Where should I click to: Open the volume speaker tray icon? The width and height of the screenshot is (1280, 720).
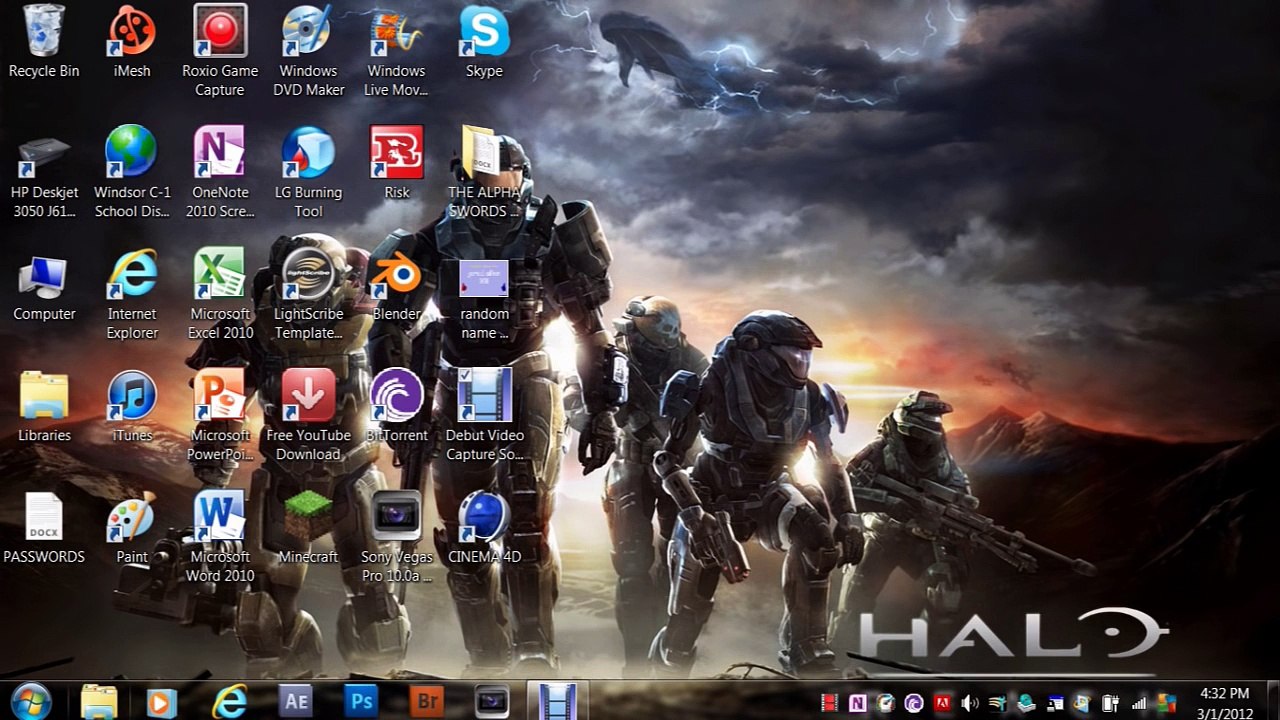coord(970,703)
